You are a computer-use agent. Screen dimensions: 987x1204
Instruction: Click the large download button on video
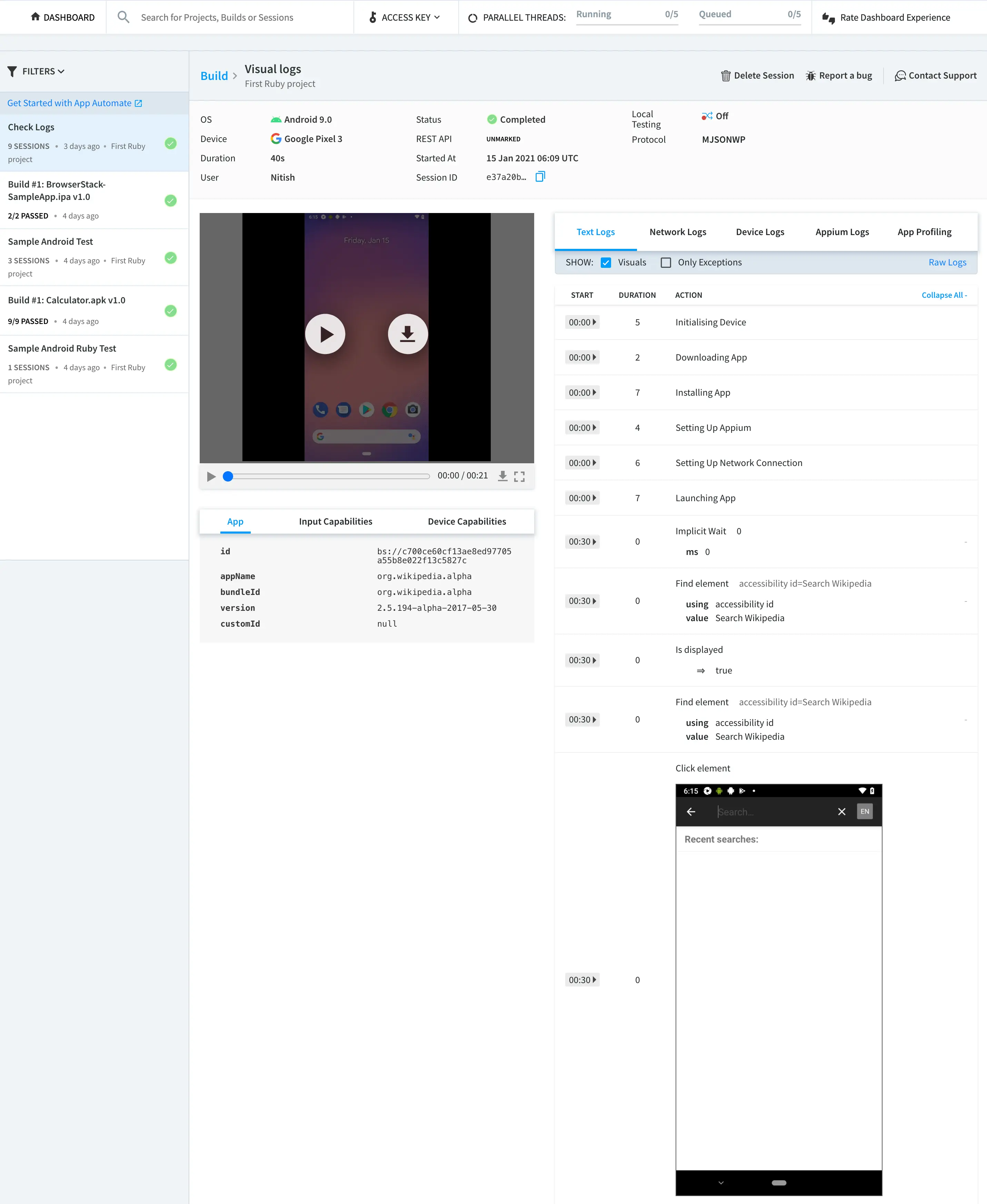(408, 334)
